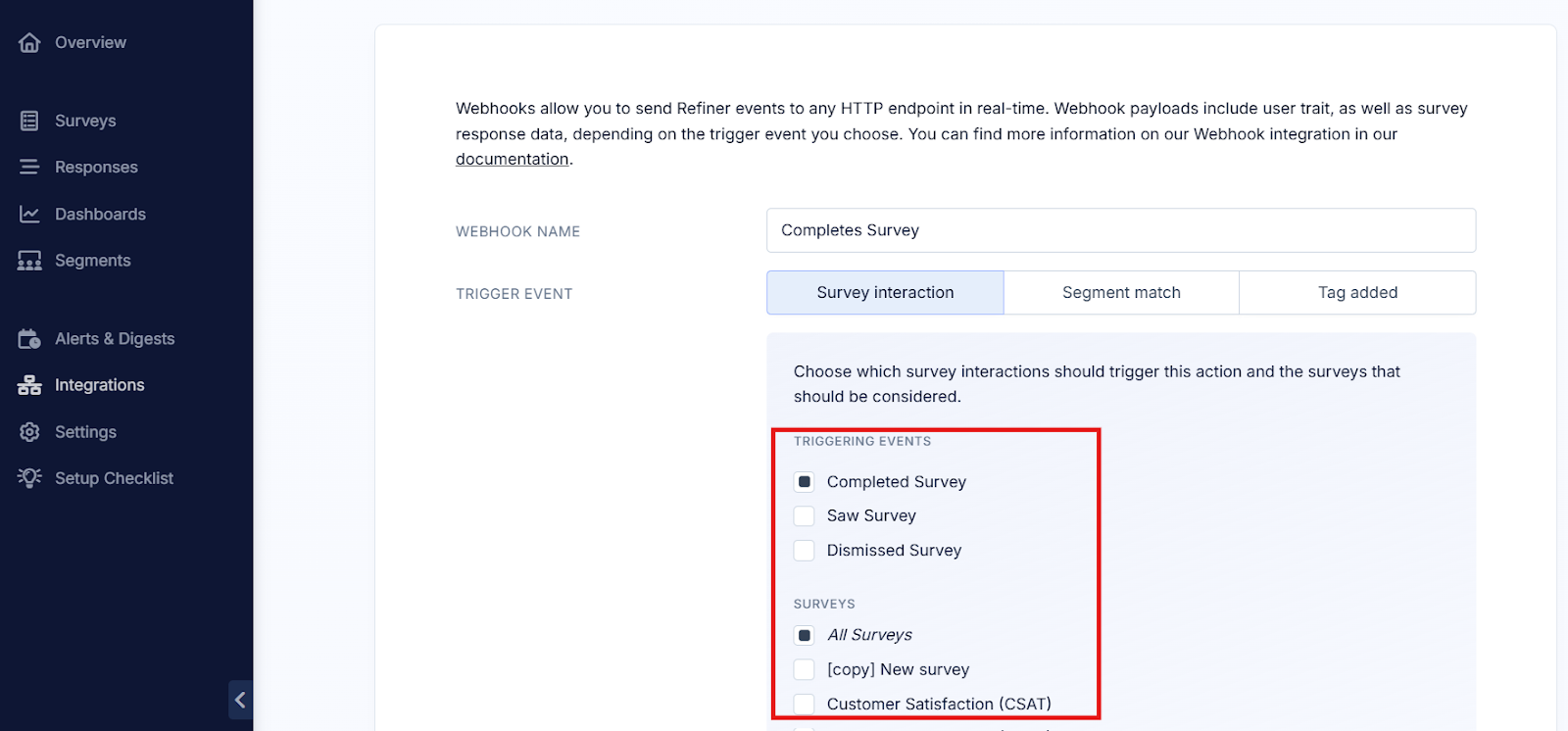Screen dimensions: 1568x731
Task: Collapse the sidebar with the chevron
Action: coord(240,700)
